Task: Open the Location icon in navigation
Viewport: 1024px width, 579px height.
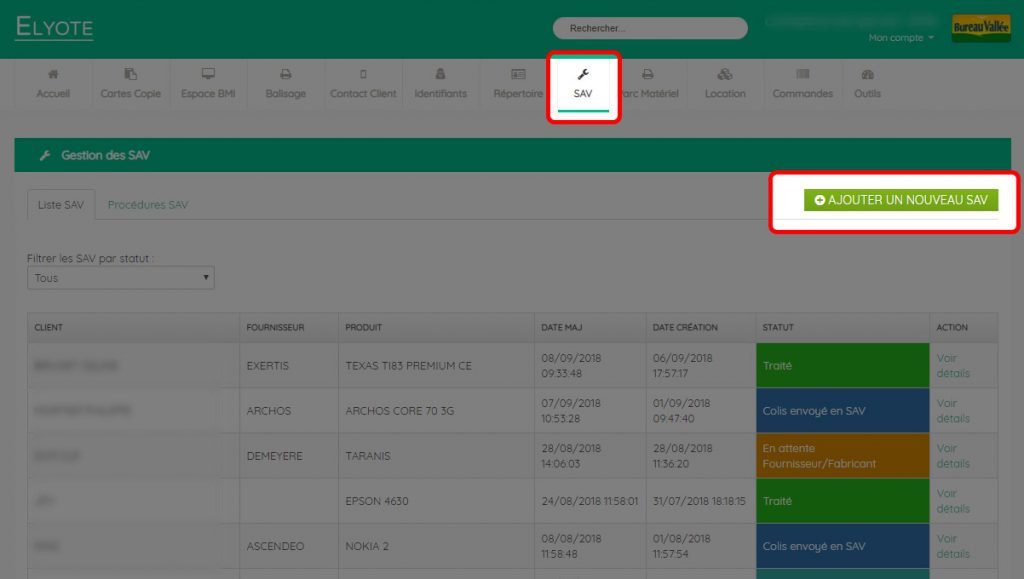Action: (x=725, y=74)
